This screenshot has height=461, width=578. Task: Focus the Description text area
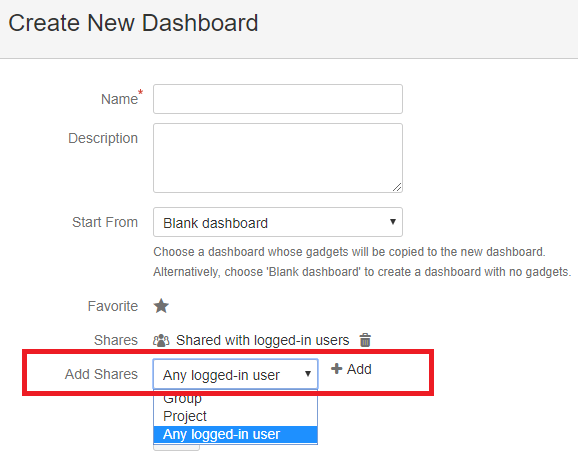point(278,158)
